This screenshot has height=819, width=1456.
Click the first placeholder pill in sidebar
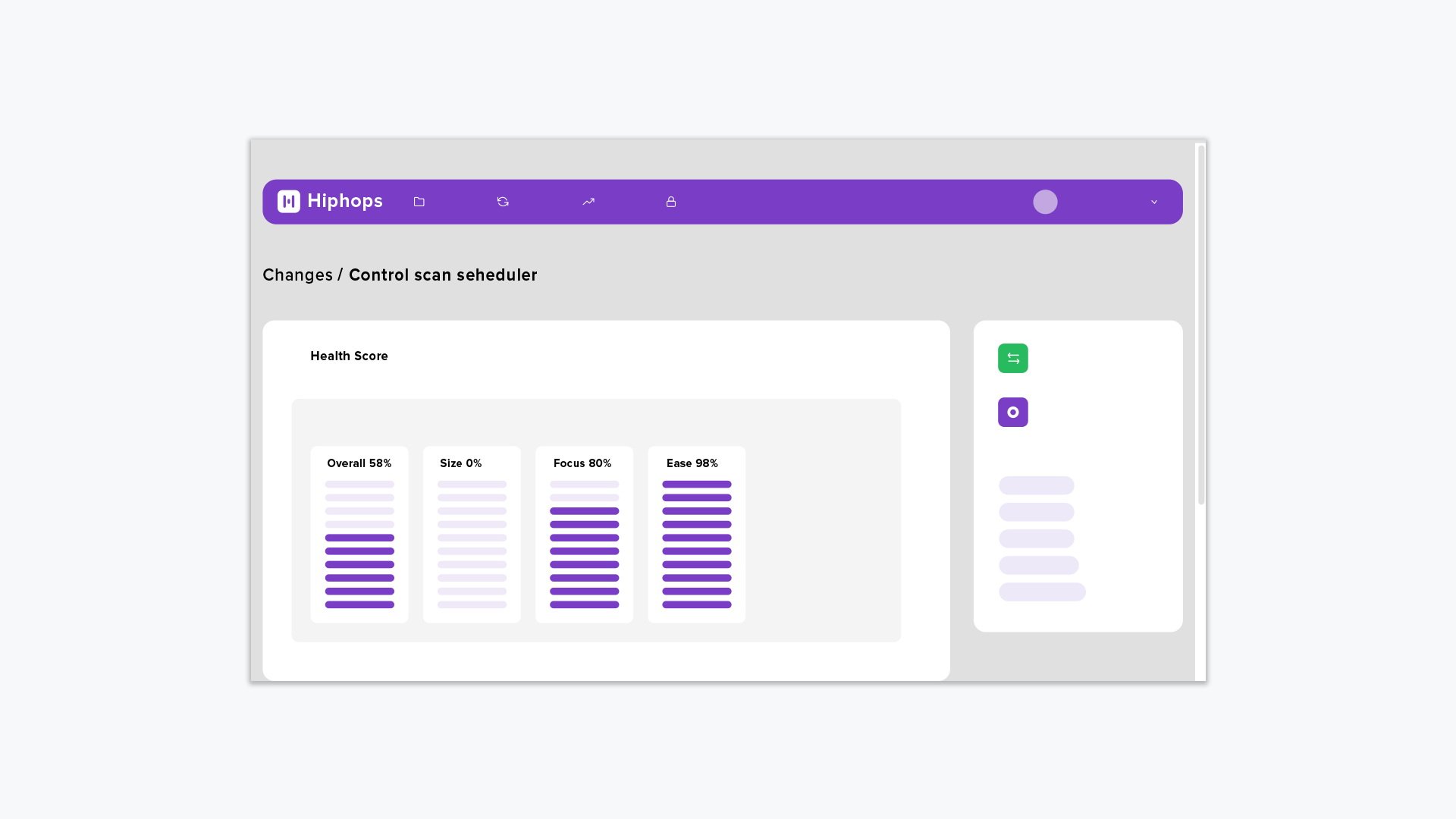[1036, 485]
